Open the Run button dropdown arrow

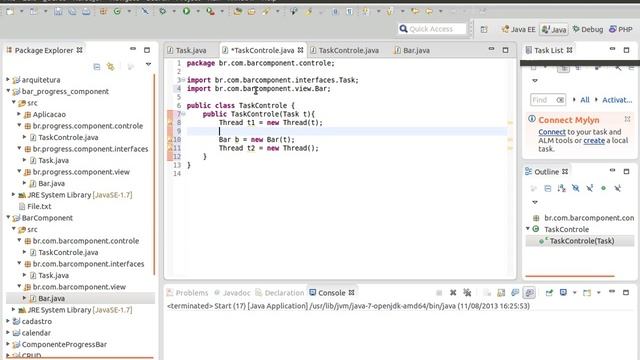point(198,11)
